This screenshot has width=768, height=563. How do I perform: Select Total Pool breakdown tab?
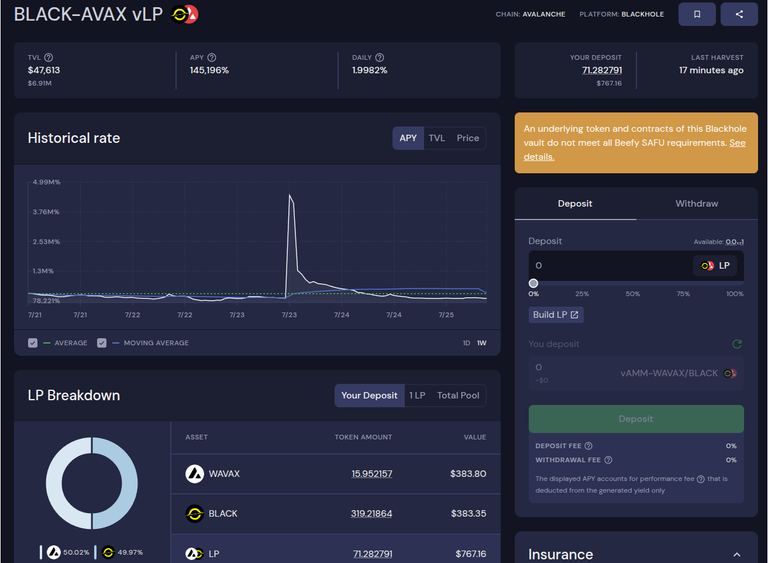(x=458, y=395)
